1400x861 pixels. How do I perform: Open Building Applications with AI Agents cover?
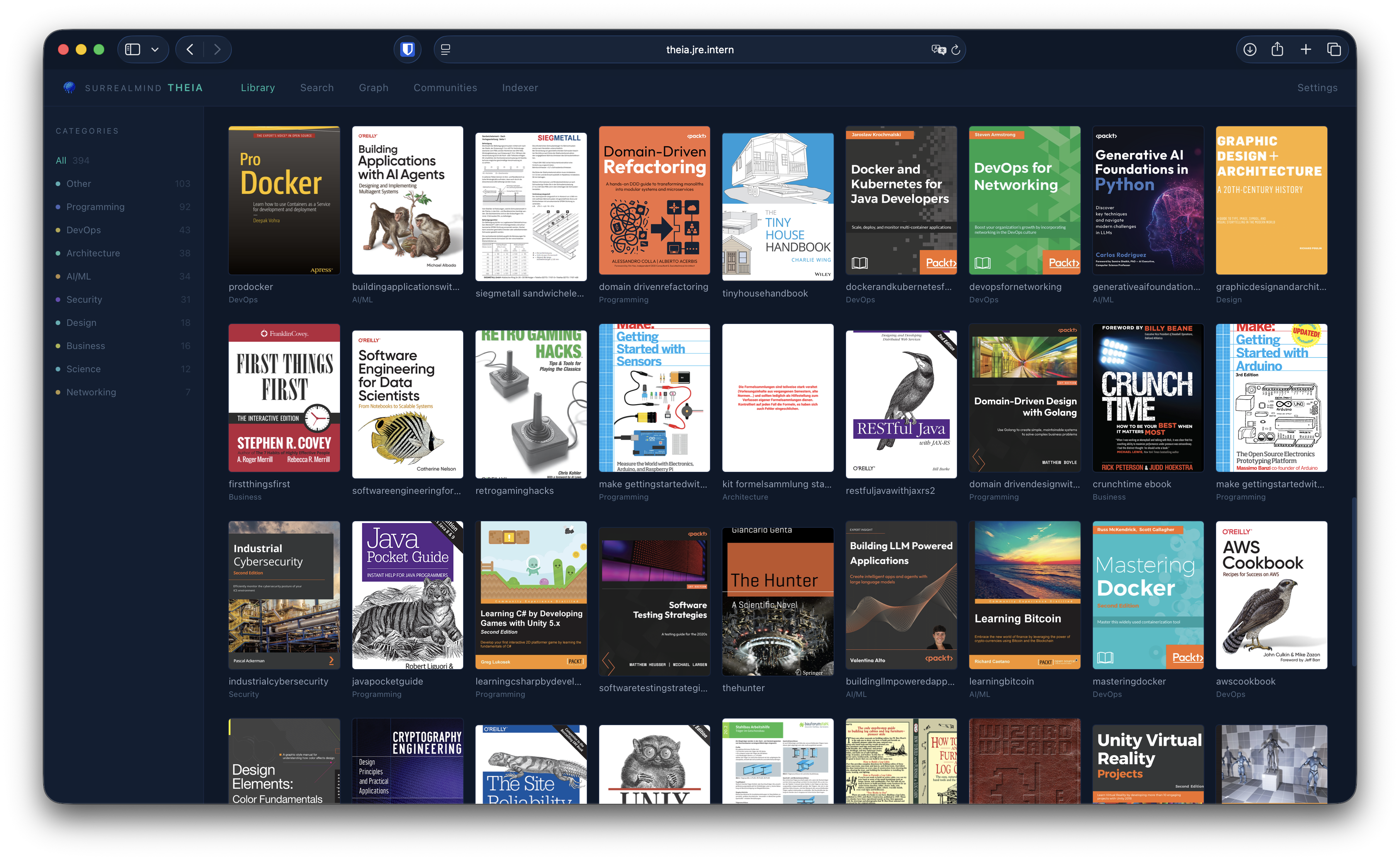[408, 200]
